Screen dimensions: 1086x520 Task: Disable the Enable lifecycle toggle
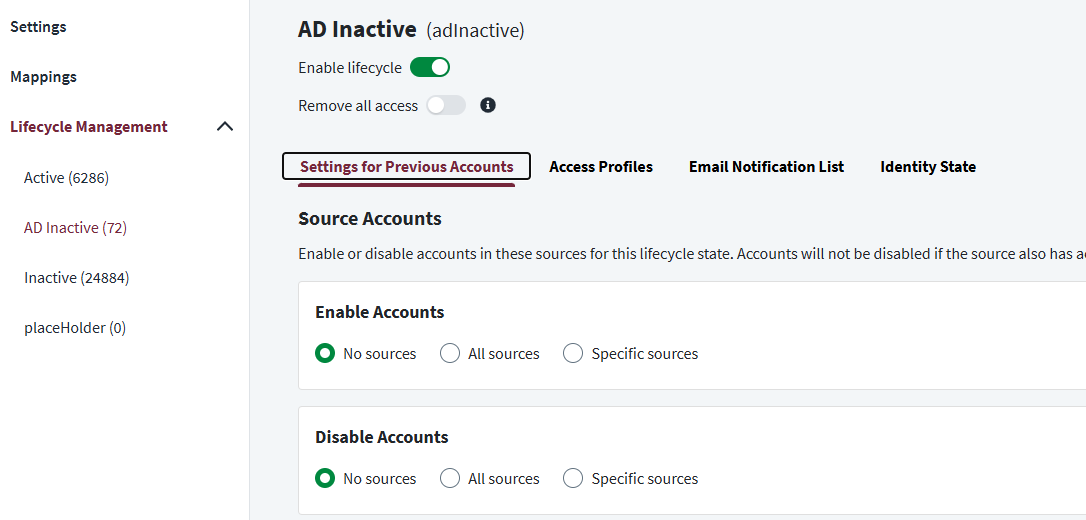click(x=430, y=68)
